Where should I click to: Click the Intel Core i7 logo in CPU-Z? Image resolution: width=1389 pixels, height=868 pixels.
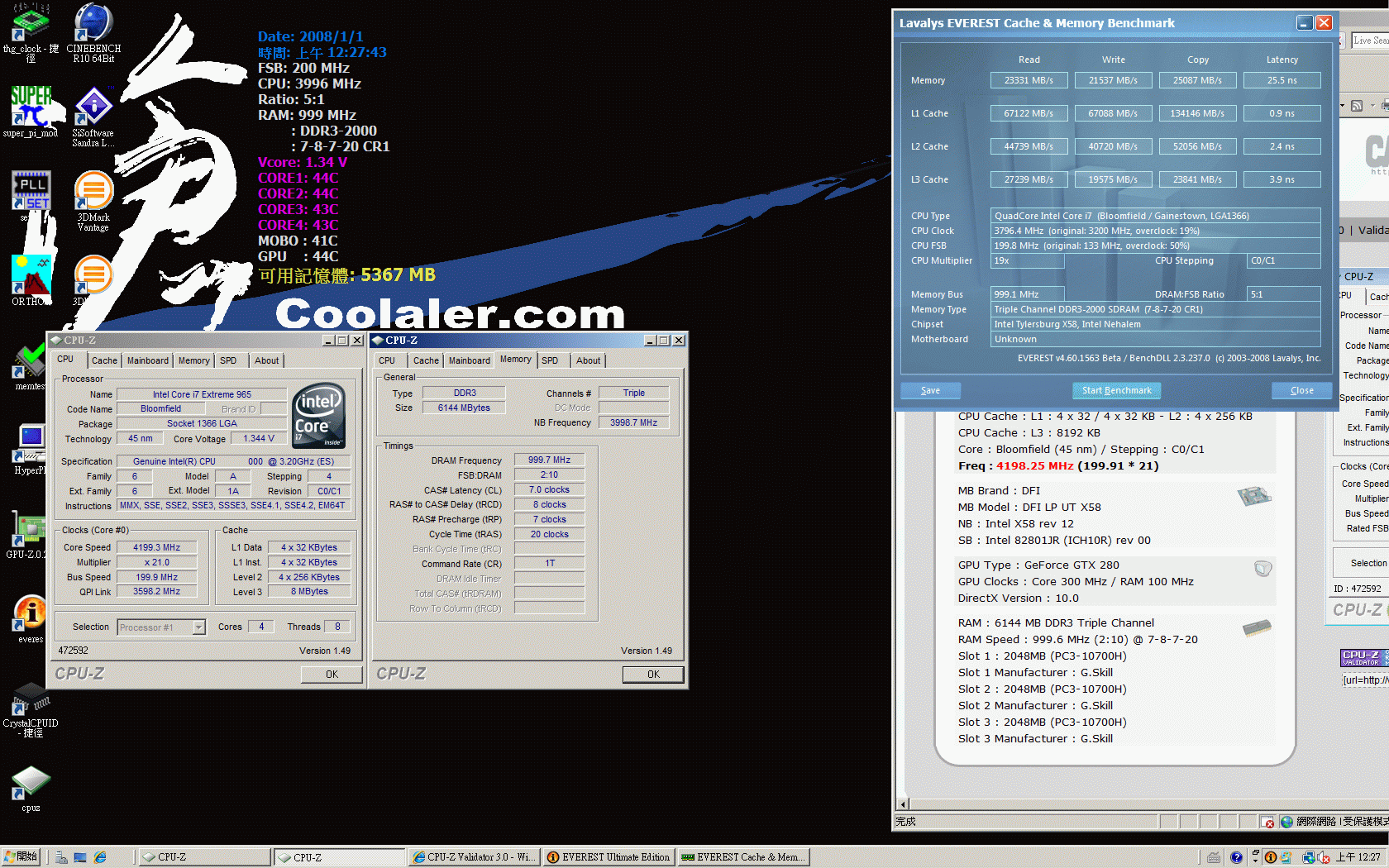click(x=318, y=416)
